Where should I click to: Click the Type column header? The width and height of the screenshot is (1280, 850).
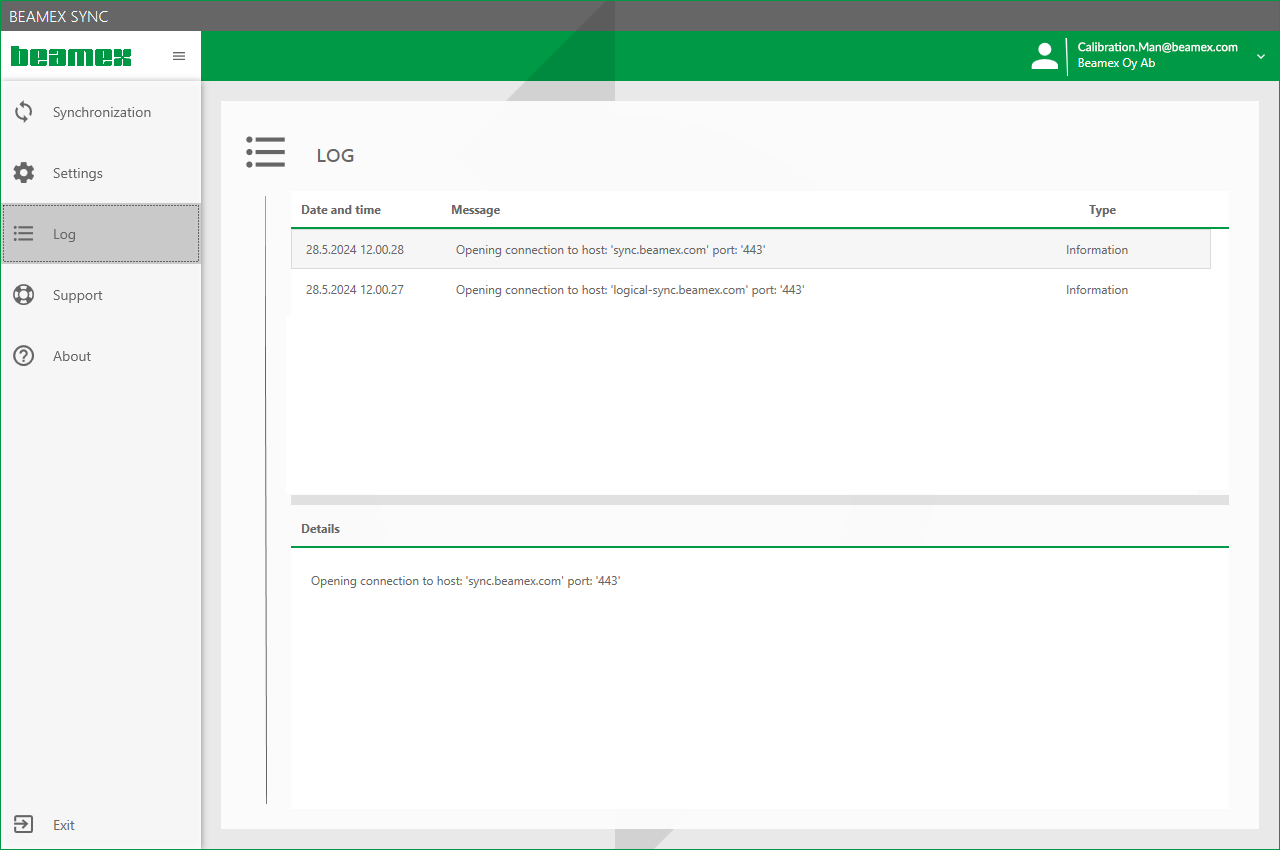[x=1103, y=210]
